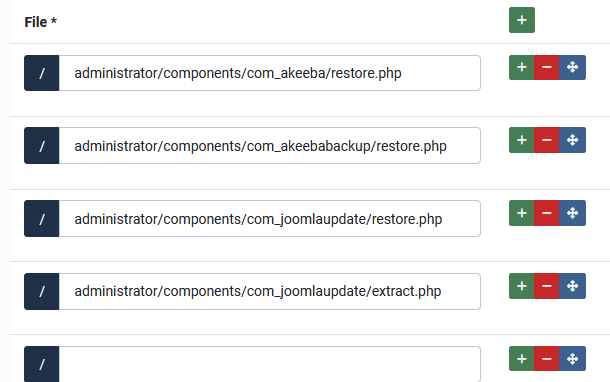Add row after com_akeeba/restore.php entry
Image resolution: width=610 pixels, height=382 pixels.
point(521,67)
